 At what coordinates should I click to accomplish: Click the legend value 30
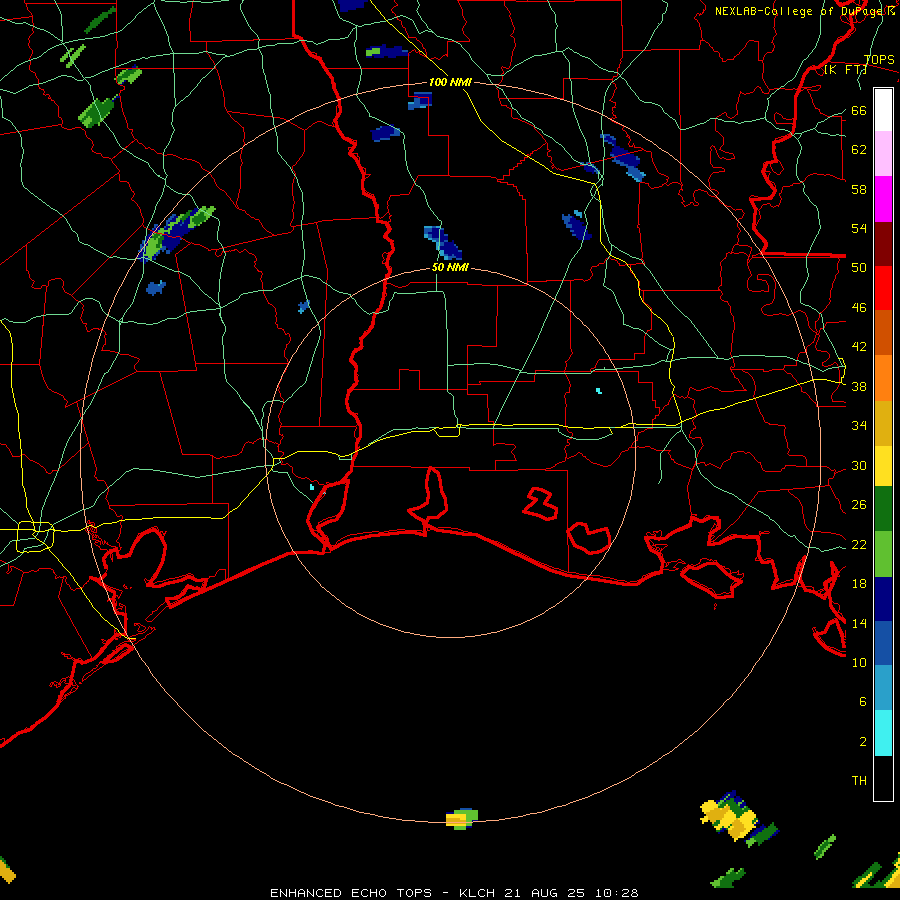click(x=859, y=465)
